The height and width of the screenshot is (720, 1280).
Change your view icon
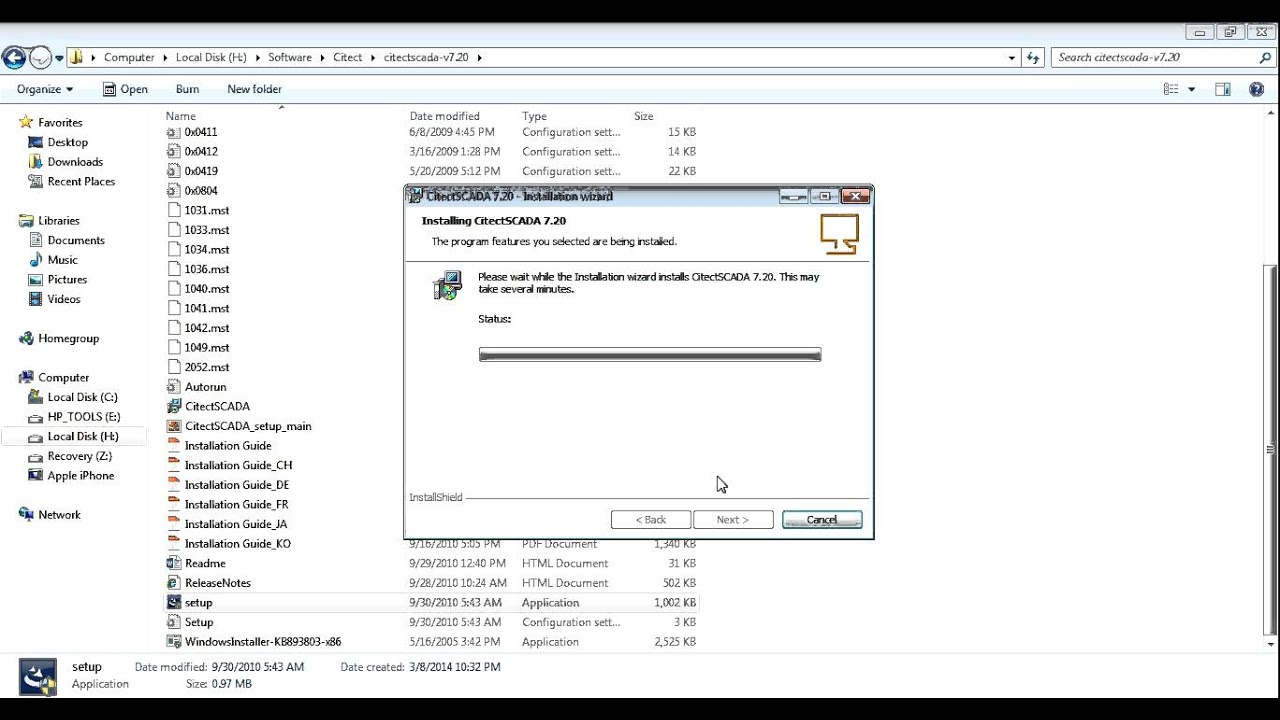tap(1171, 89)
